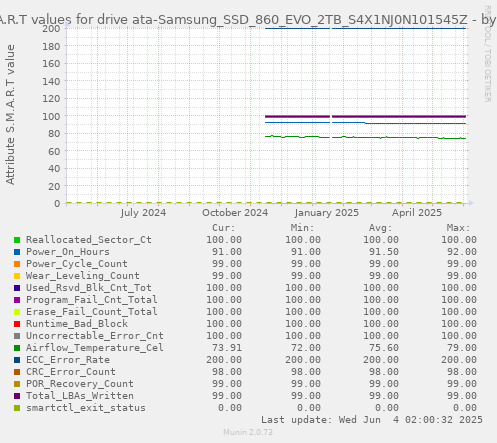Click the green Airflow temperature line in graph
The width and height of the screenshot is (497, 443).
coord(367,137)
